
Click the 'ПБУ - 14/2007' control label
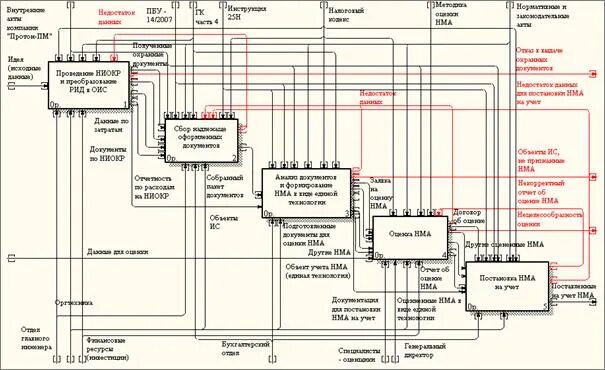point(159,15)
